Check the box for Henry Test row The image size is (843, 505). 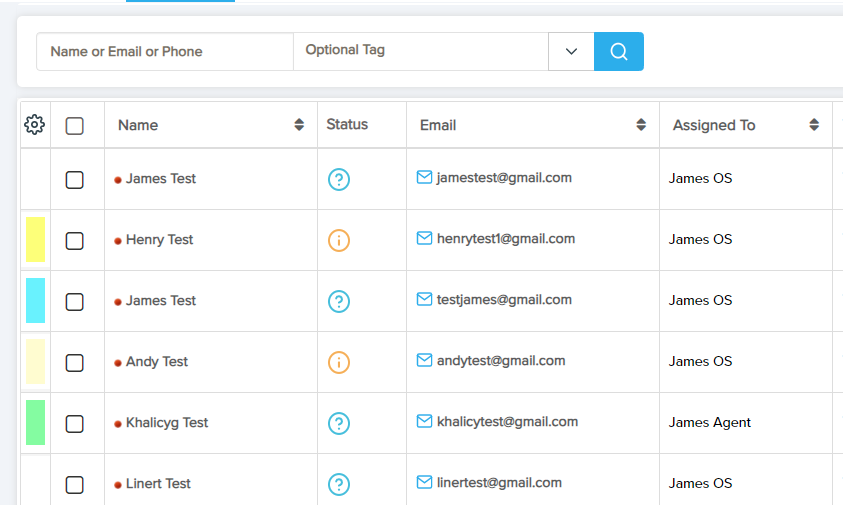click(x=74, y=240)
